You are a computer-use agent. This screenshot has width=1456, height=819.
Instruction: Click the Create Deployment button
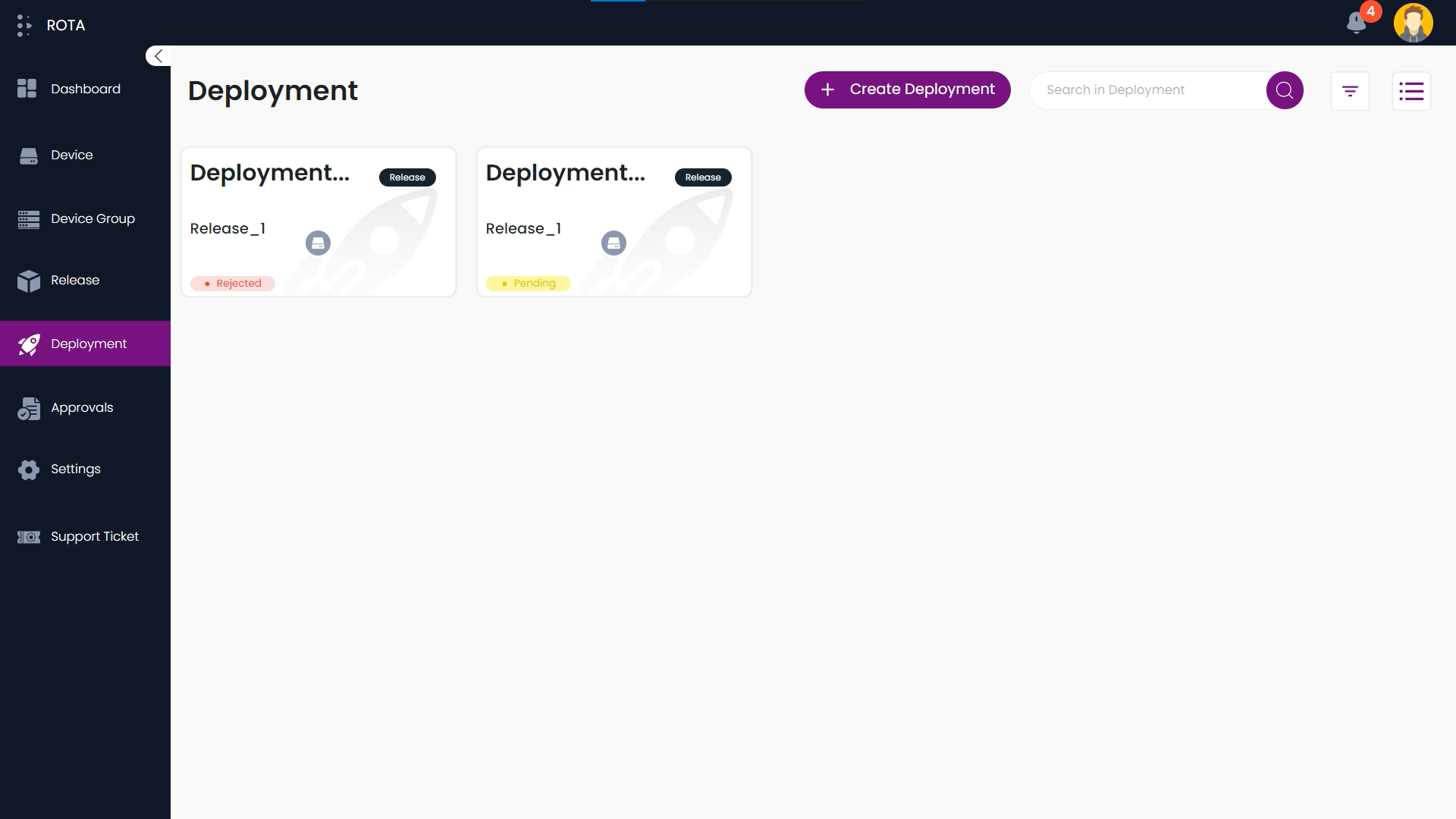coord(907,89)
